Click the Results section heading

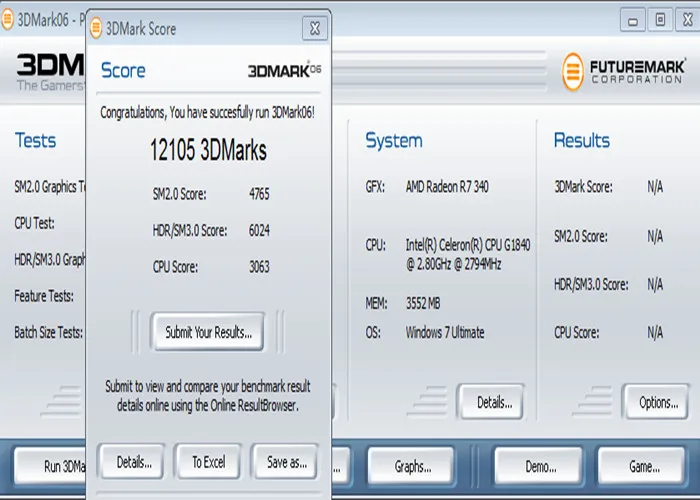pyautogui.click(x=582, y=140)
